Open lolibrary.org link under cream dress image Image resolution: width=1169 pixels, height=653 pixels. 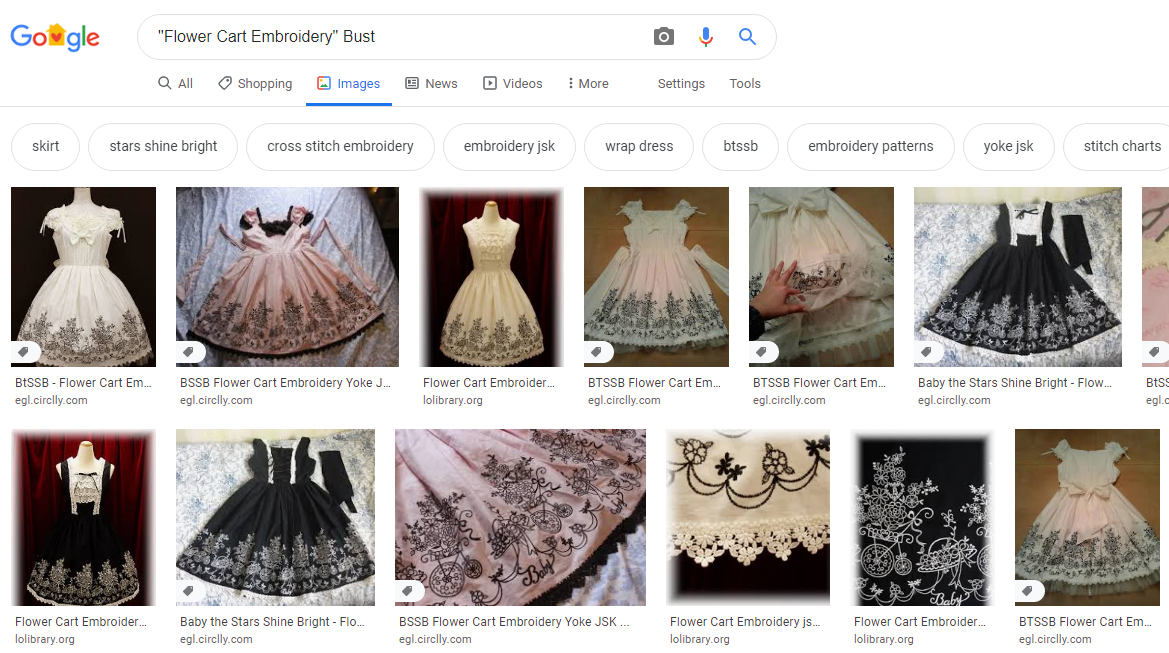click(x=453, y=400)
